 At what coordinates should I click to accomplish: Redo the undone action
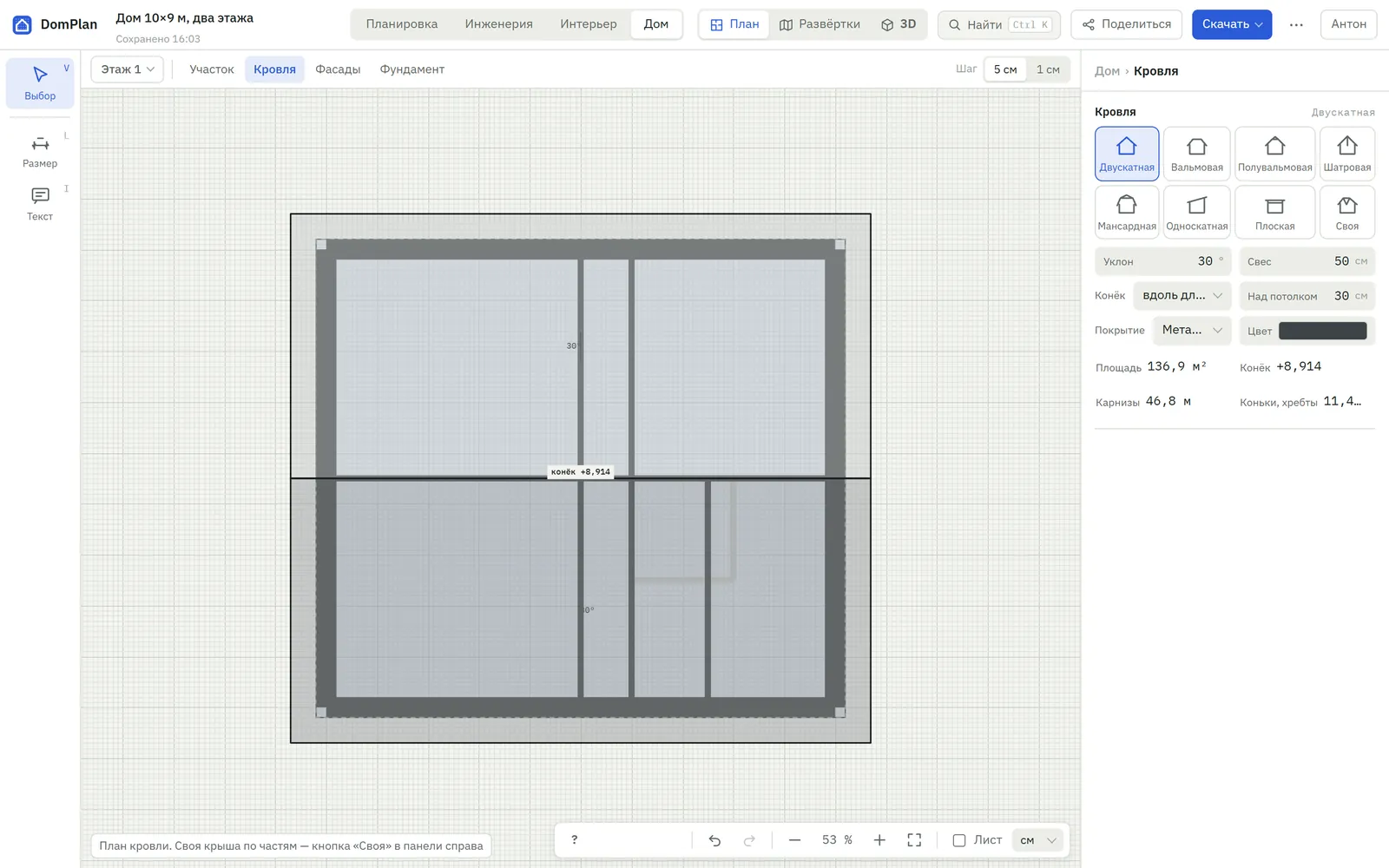749,840
